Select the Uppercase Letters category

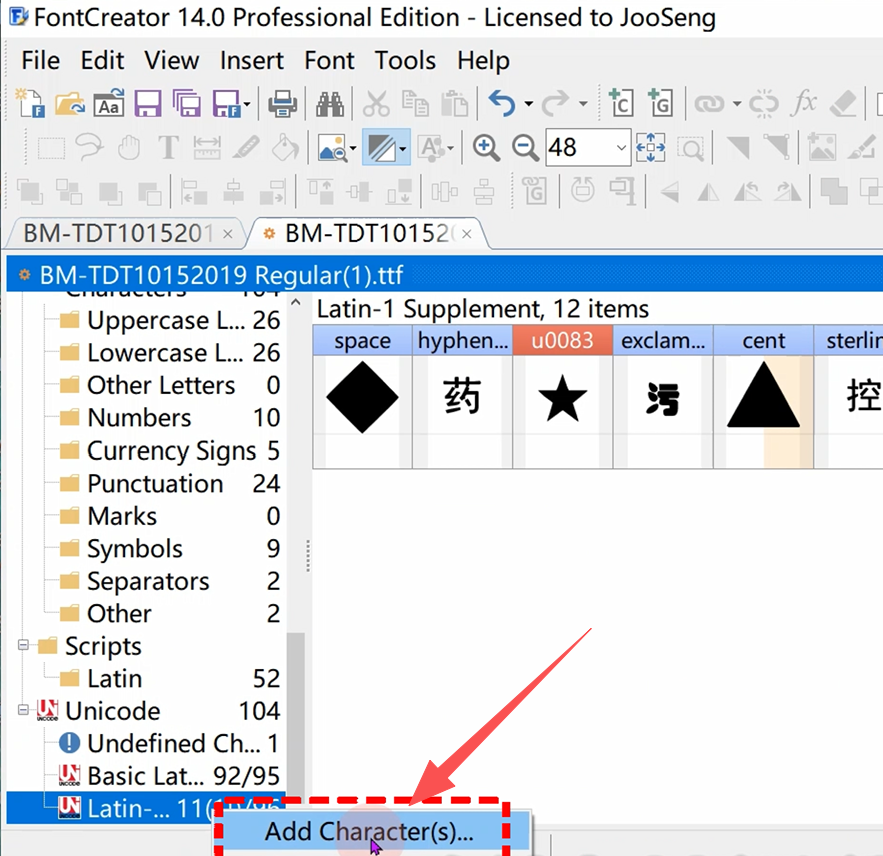coord(170,320)
